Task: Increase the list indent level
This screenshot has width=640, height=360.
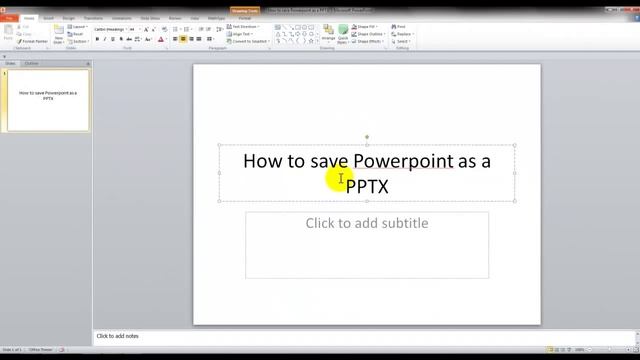Action: [209, 29]
